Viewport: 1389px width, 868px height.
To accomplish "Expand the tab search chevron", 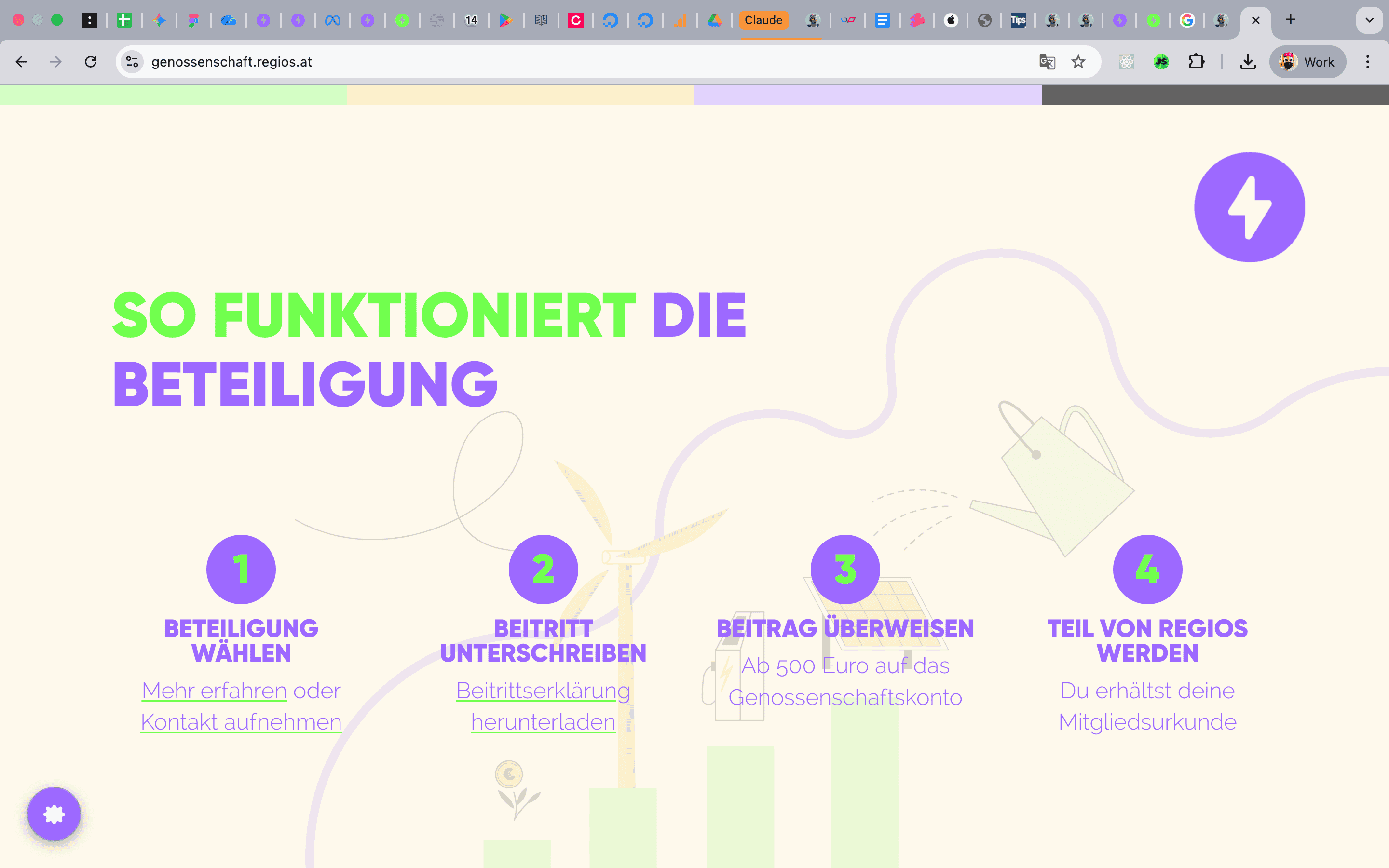I will pos(1369,20).
